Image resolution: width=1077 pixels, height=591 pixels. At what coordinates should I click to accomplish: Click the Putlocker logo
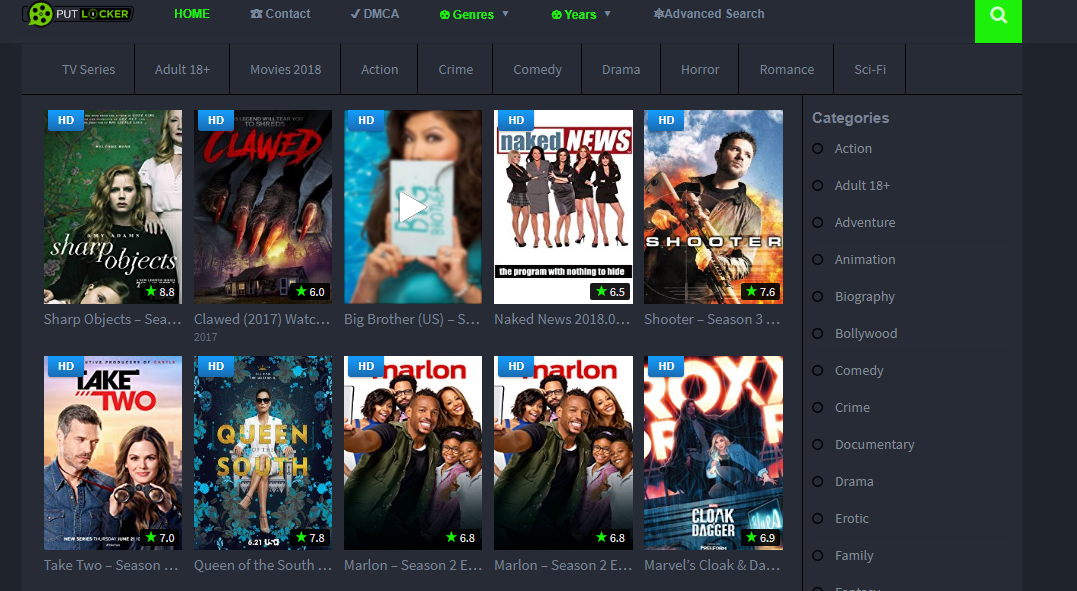pyautogui.click(x=78, y=14)
